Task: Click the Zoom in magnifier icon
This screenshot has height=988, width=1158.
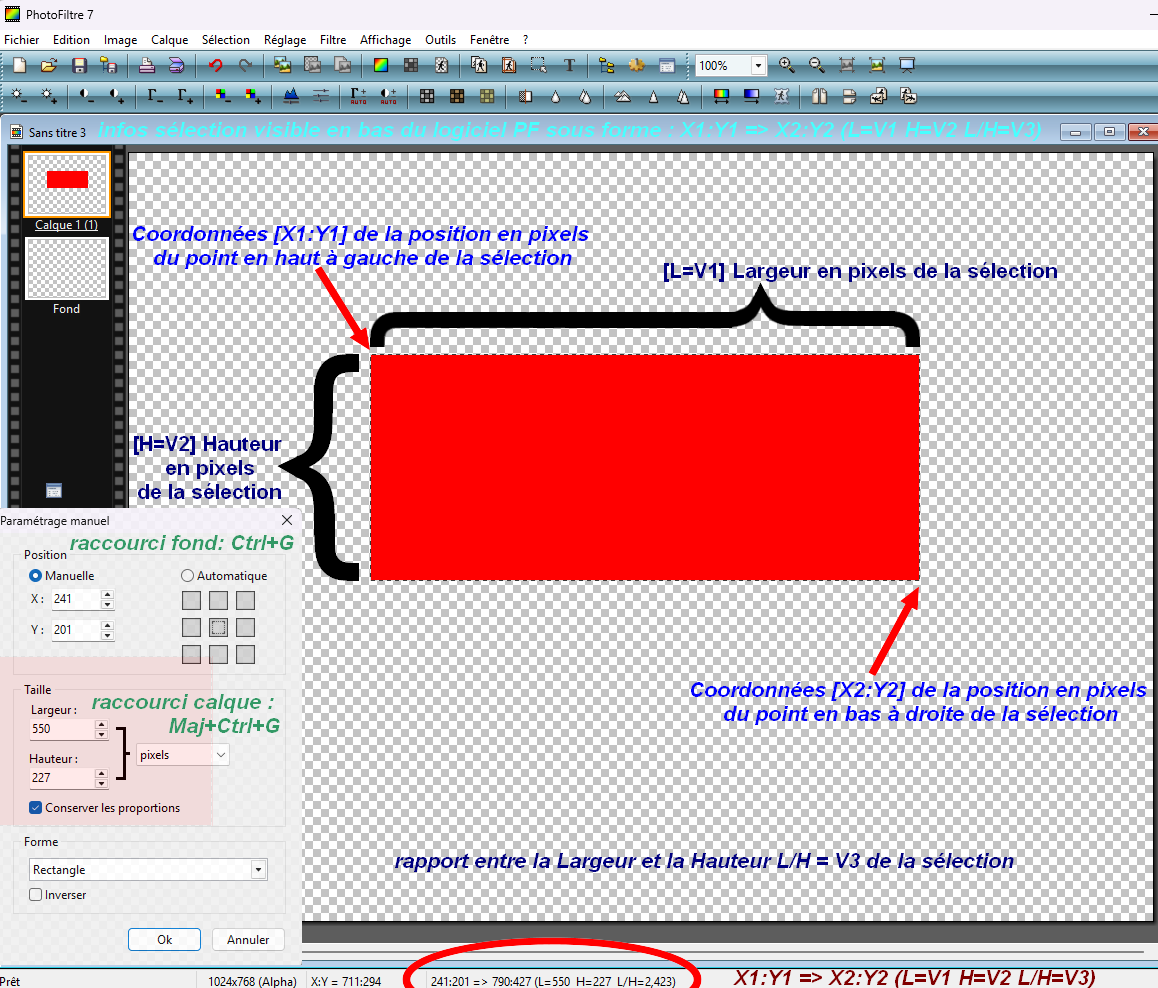Action: click(787, 66)
